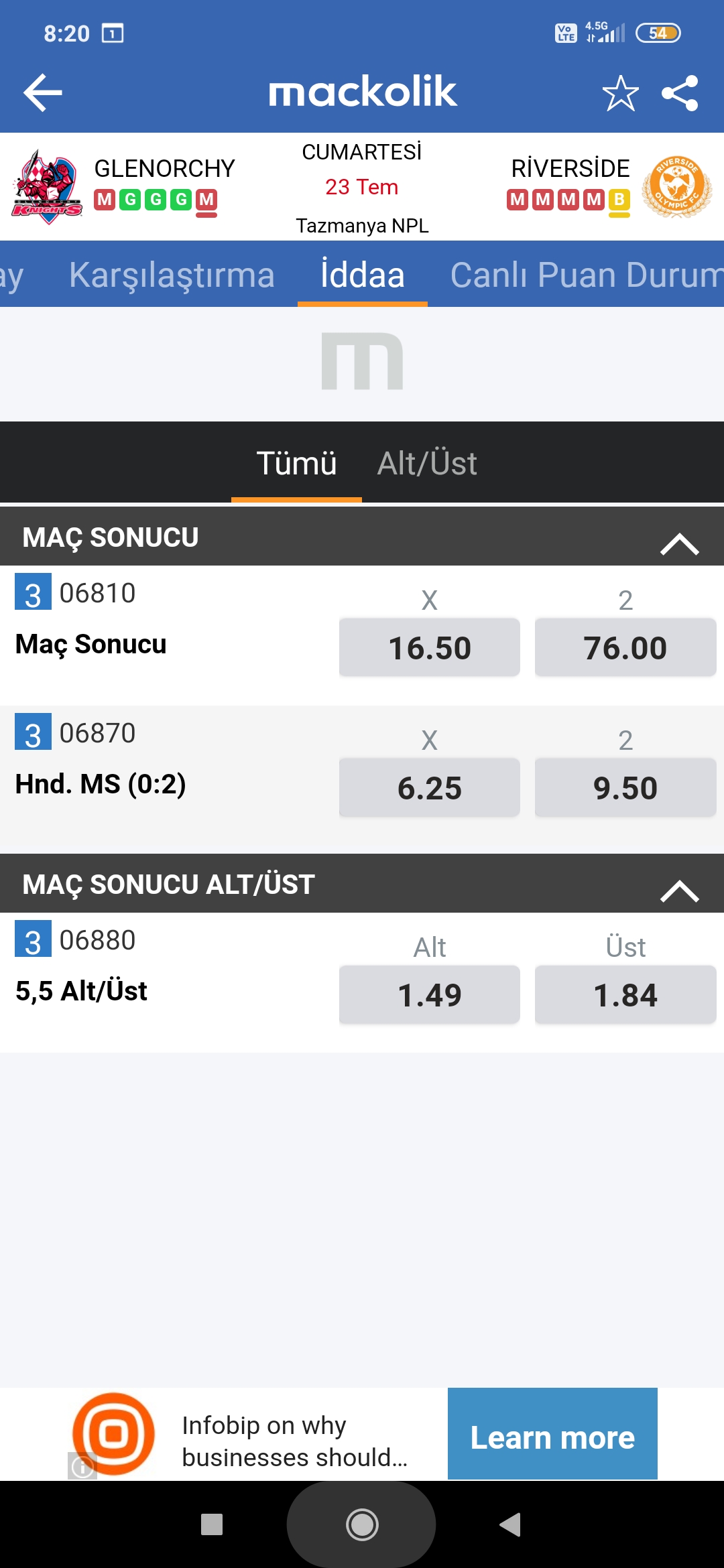Add match to favorites with star icon

click(x=620, y=92)
